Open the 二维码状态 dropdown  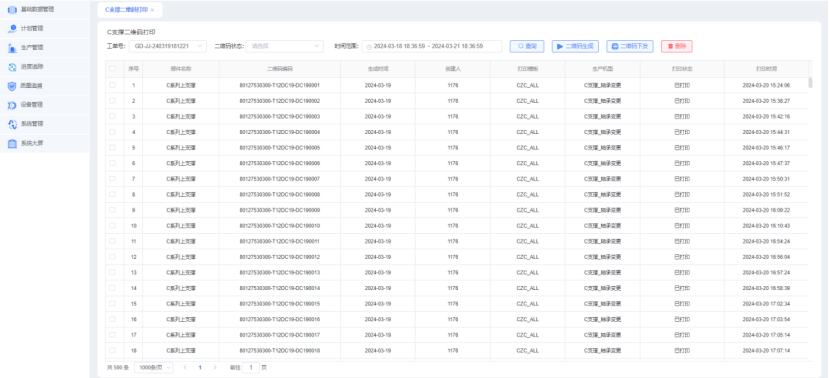(285, 47)
